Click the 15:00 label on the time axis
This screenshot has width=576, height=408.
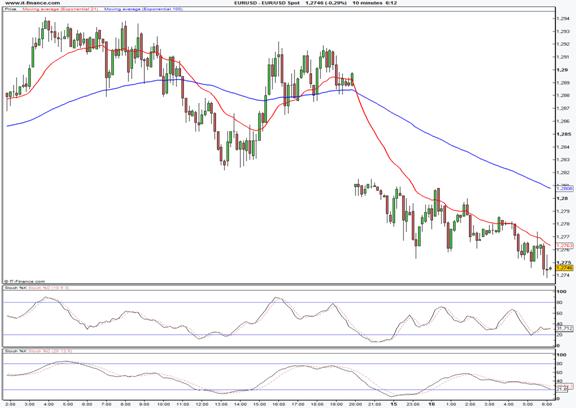coord(259,404)
